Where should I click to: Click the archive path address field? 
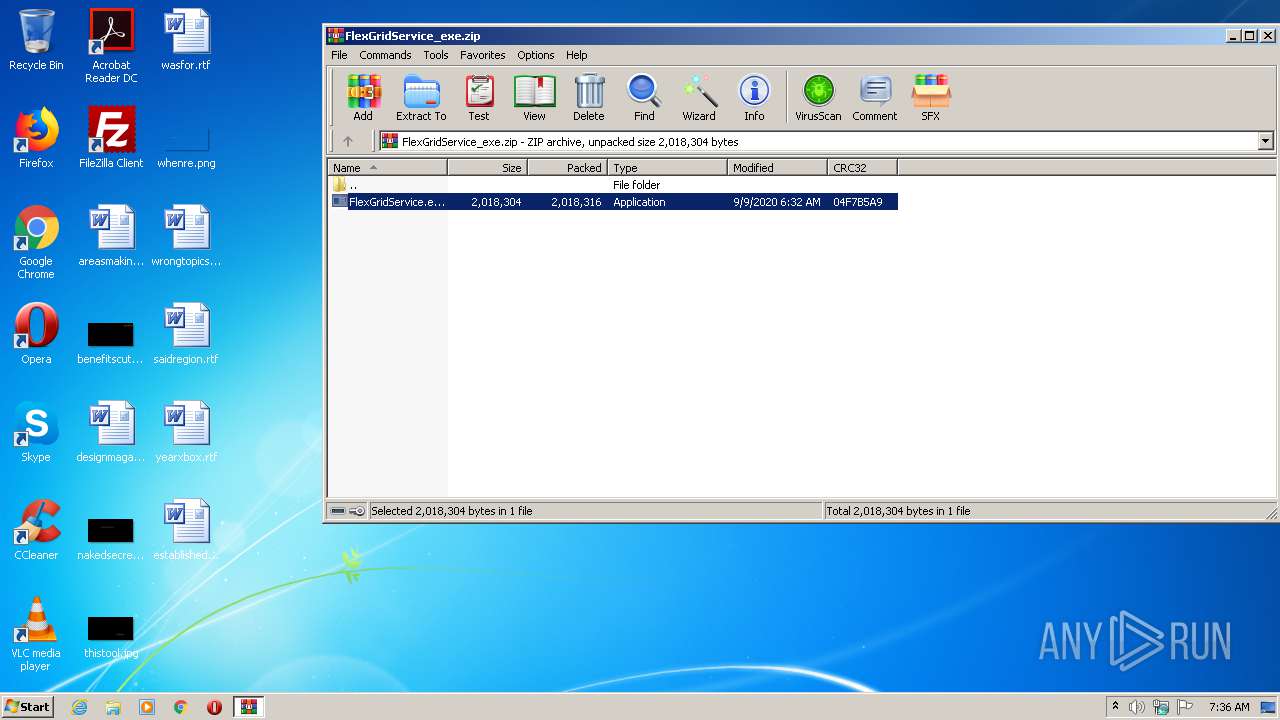[x=817, y=142]
